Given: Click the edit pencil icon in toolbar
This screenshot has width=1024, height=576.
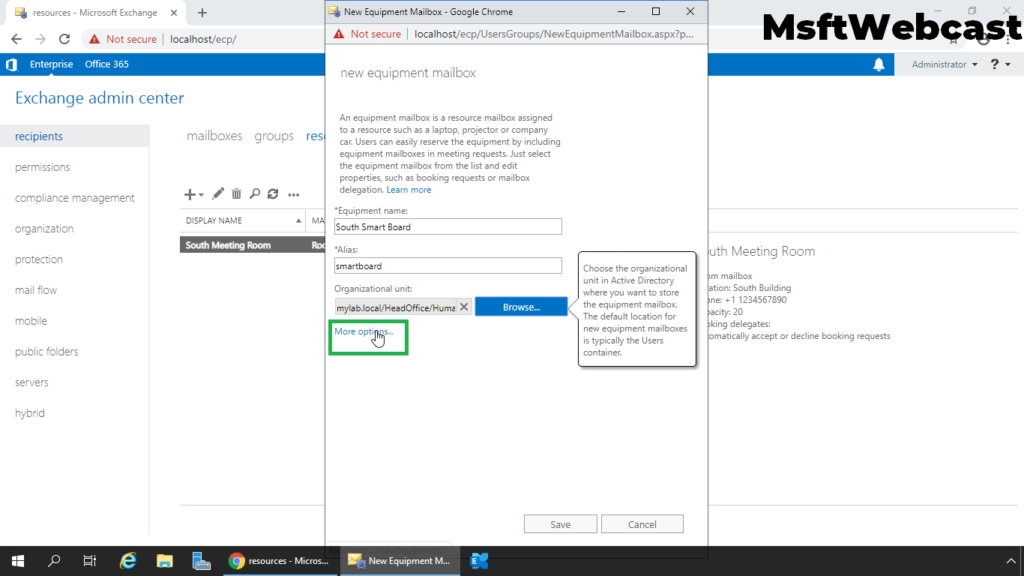Looking at the screenshot, I should (x=218, y=193).
